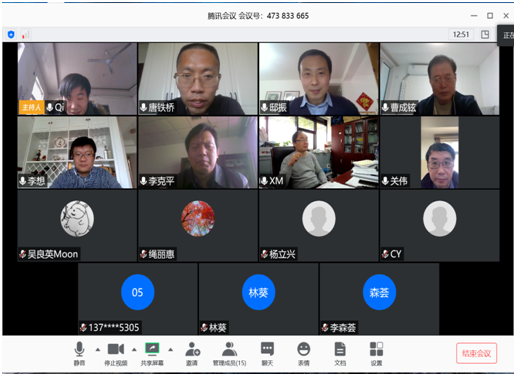Expand the arrow next to microphone button

98,350
